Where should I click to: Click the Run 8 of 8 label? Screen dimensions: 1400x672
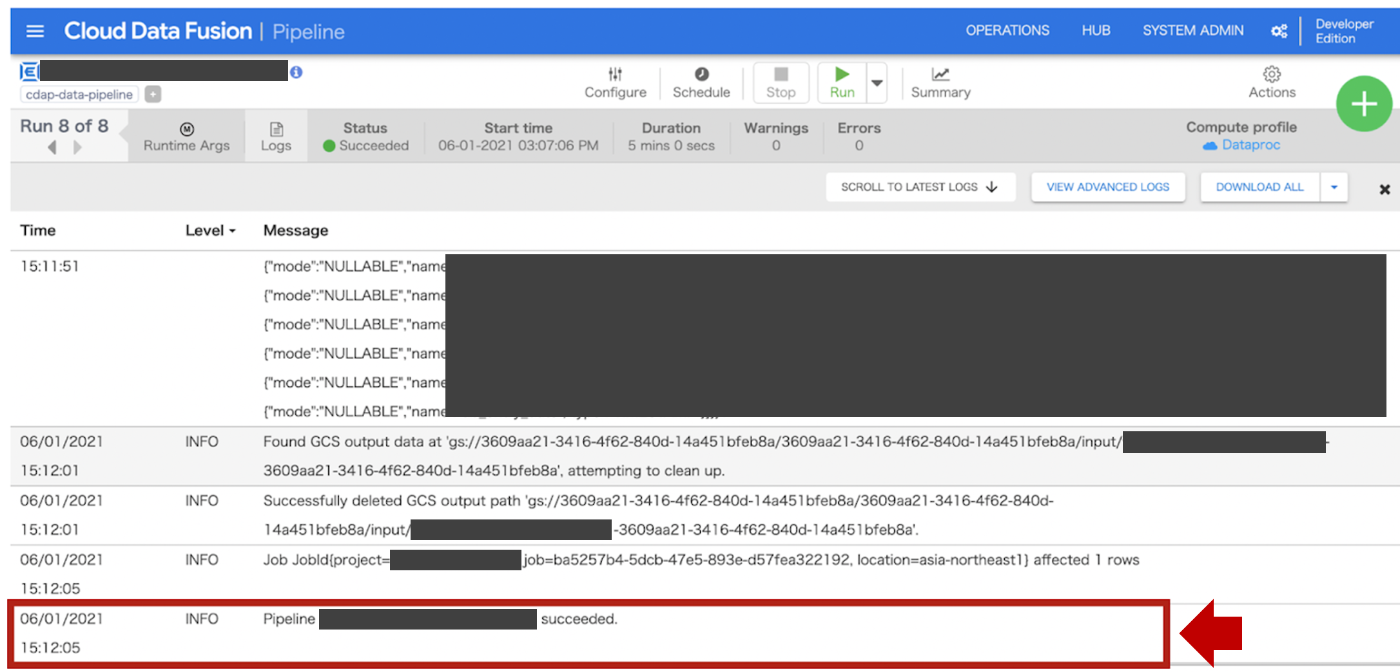coord(64,127)
